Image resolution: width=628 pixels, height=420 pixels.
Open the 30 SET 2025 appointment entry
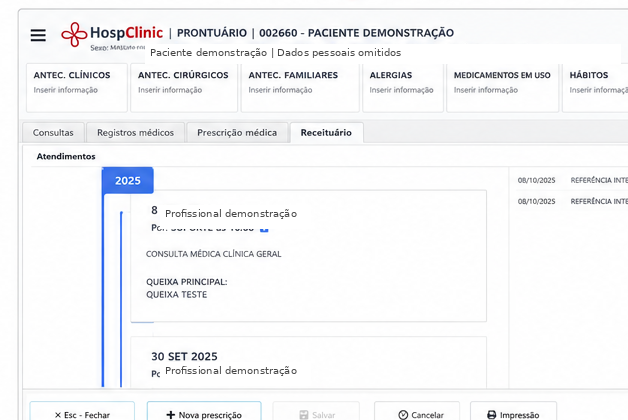[308, 362]
